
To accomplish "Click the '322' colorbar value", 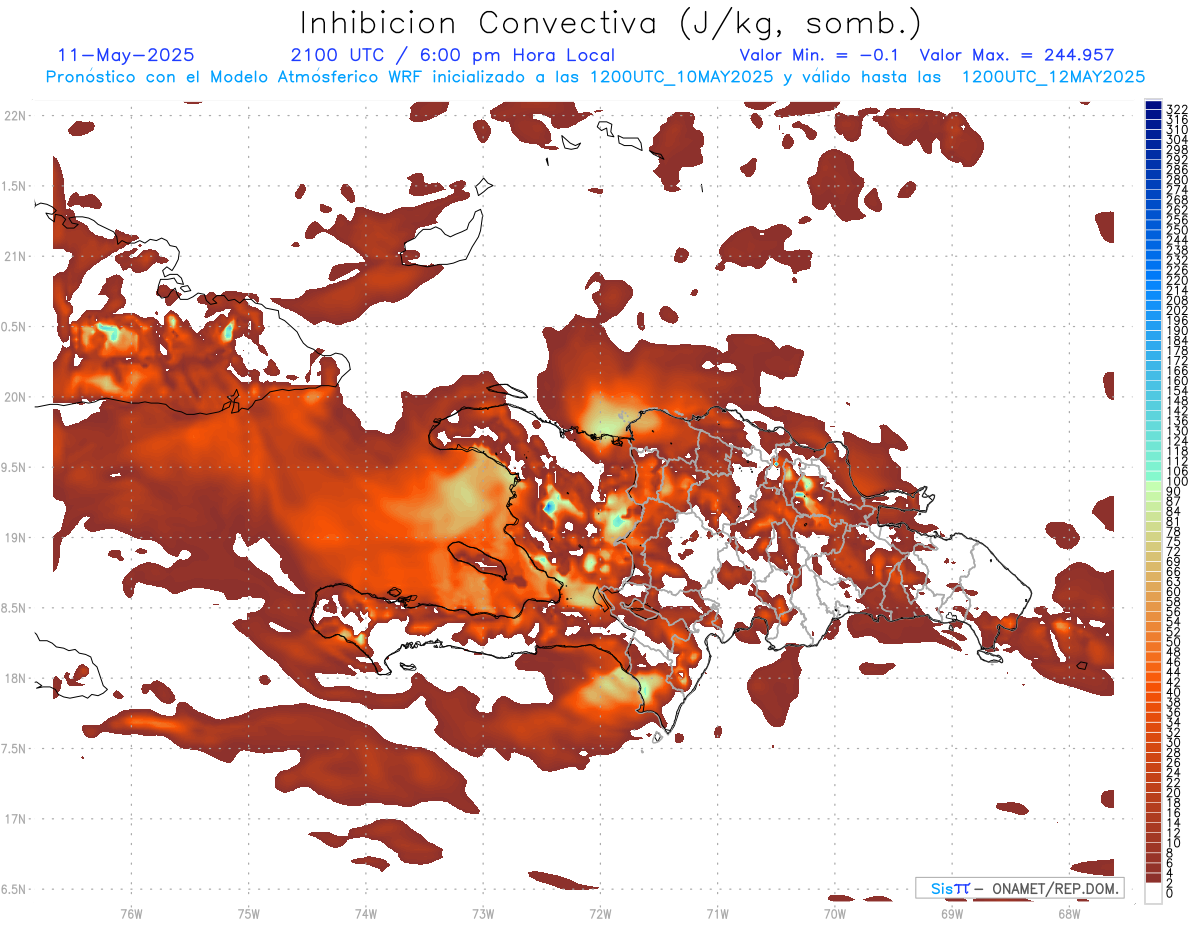I will (1176, 108).
